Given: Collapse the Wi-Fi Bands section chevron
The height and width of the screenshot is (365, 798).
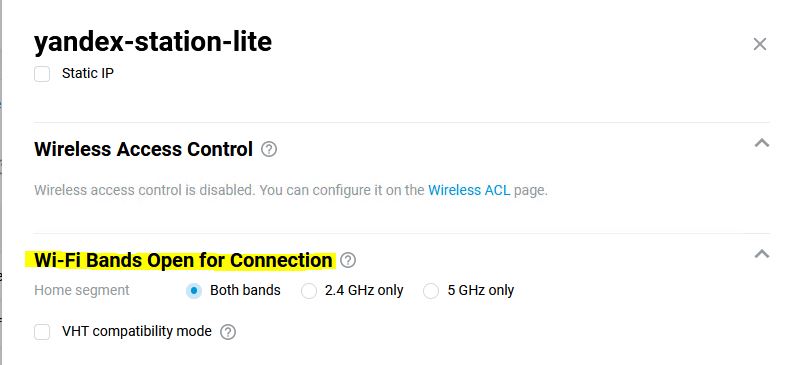Looking at the screenshot, I should pyautogui.click(x=761, y=254).
